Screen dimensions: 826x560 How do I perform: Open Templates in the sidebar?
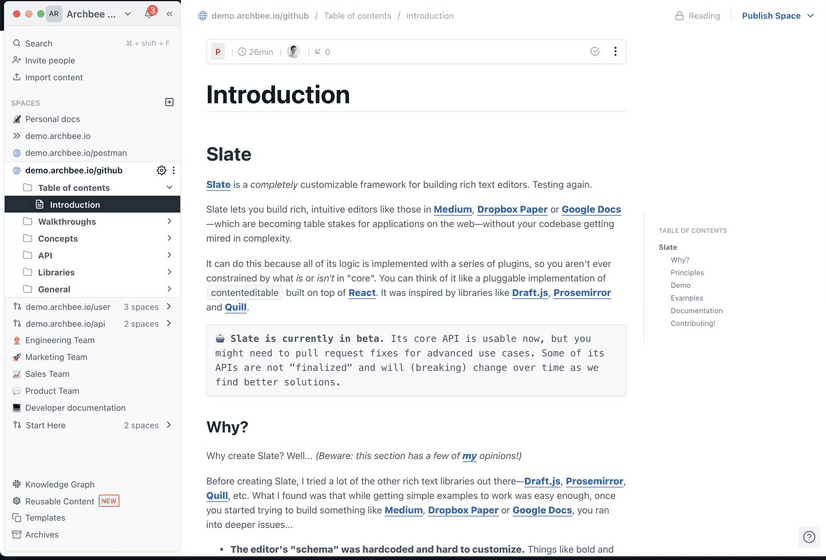45,518
